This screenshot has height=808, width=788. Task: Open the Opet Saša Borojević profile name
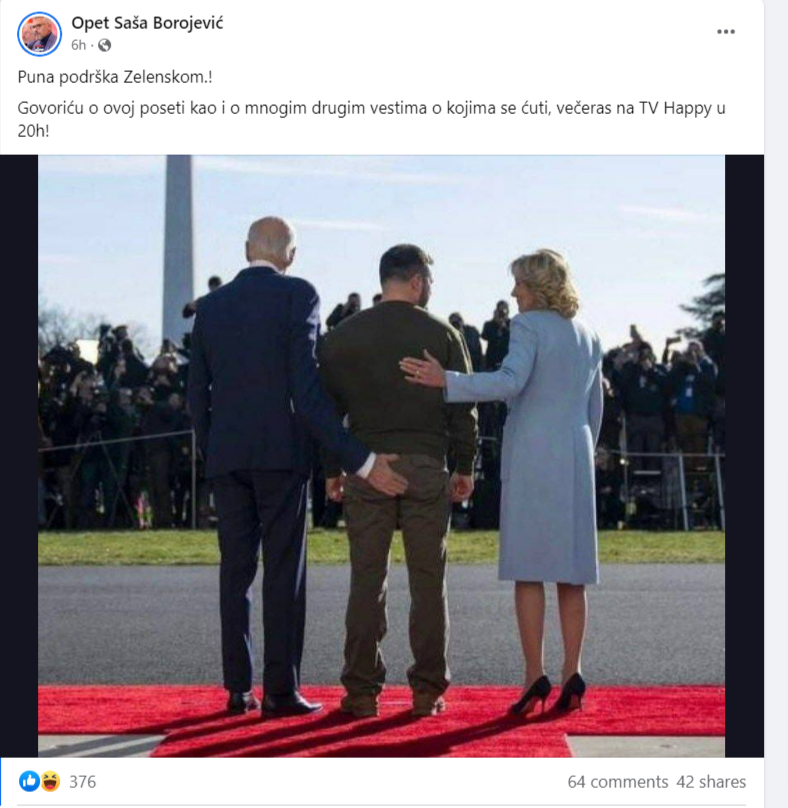(147, 23)
